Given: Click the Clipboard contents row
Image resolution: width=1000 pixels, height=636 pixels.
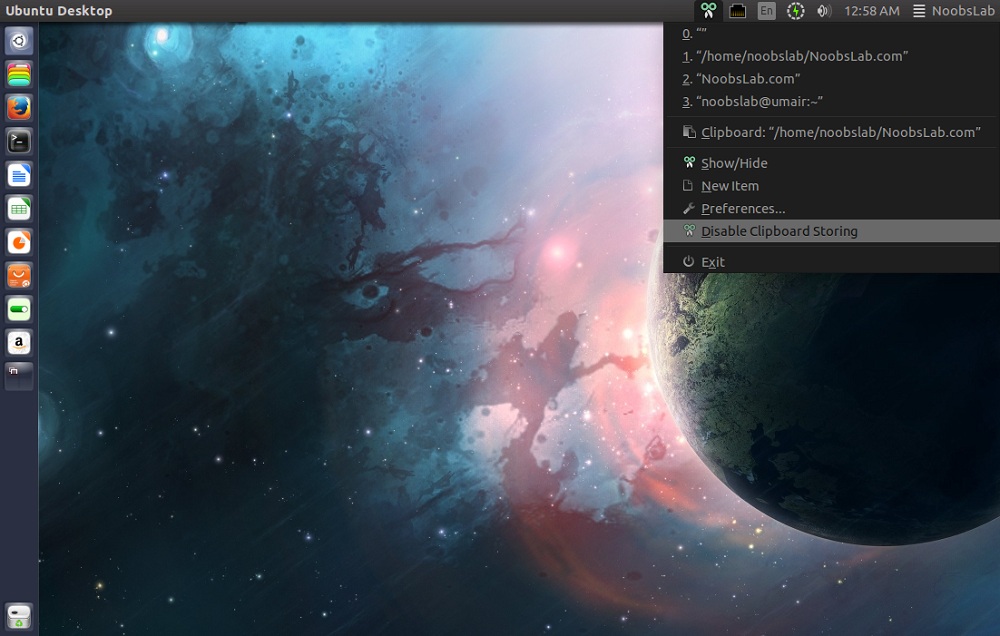Looking at the screenshot, I should point(831,132).
